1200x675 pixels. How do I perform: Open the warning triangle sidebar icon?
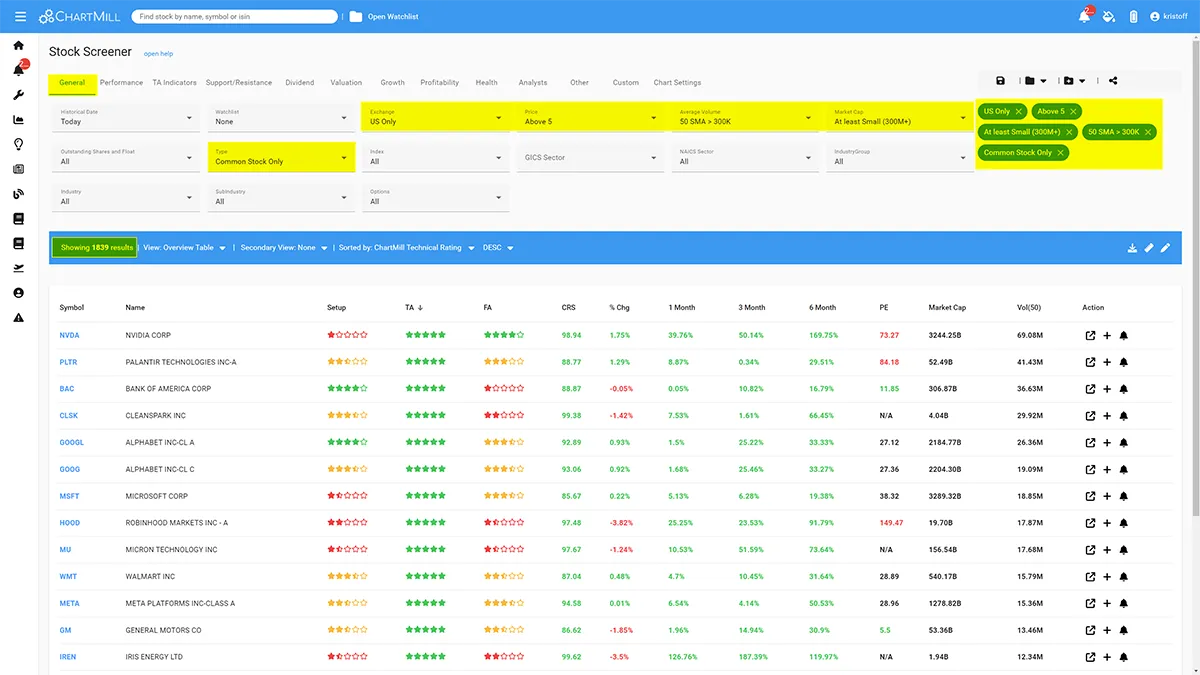coord(19,317)
